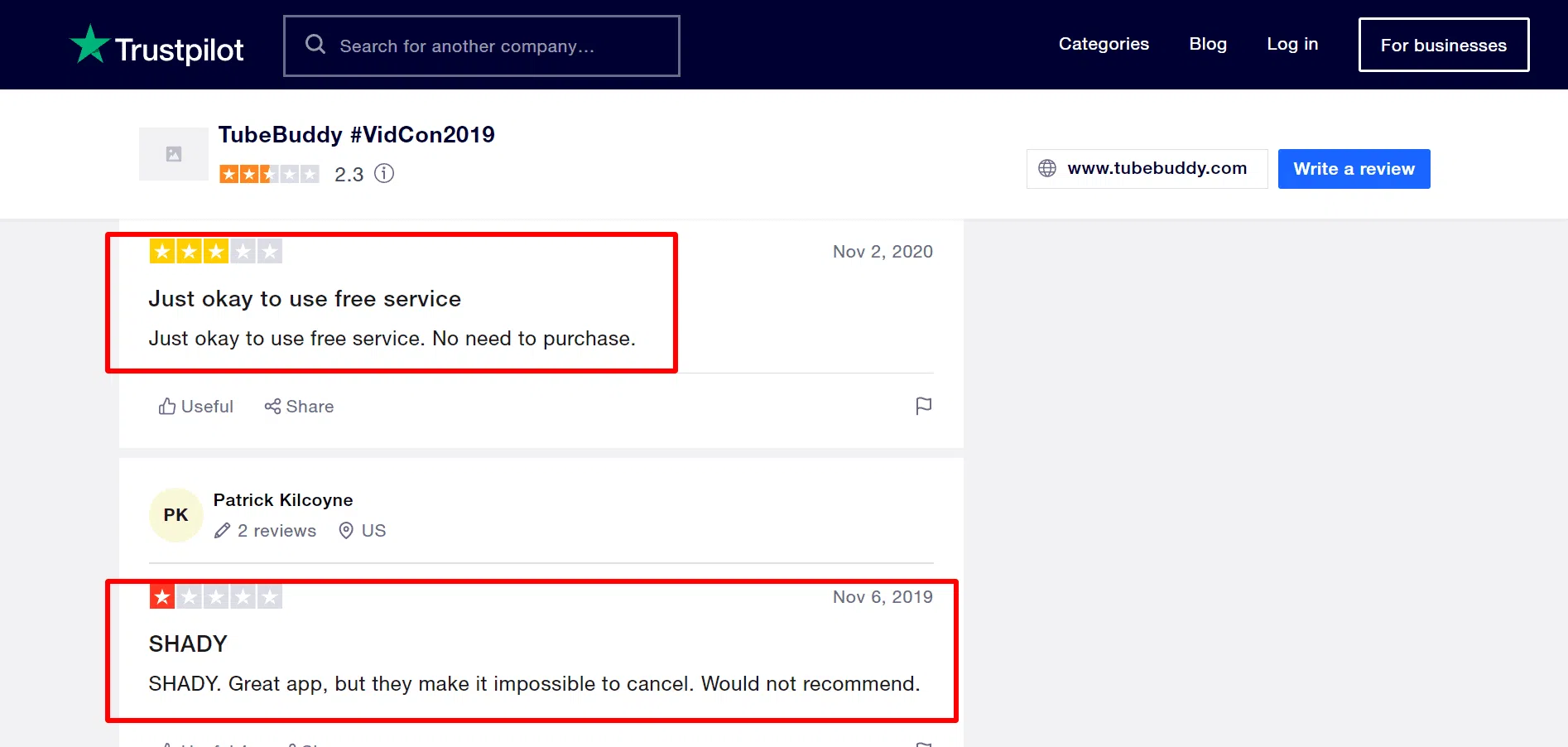Click the Write a review button
Screen dimensions: 1568x747
1354,169
